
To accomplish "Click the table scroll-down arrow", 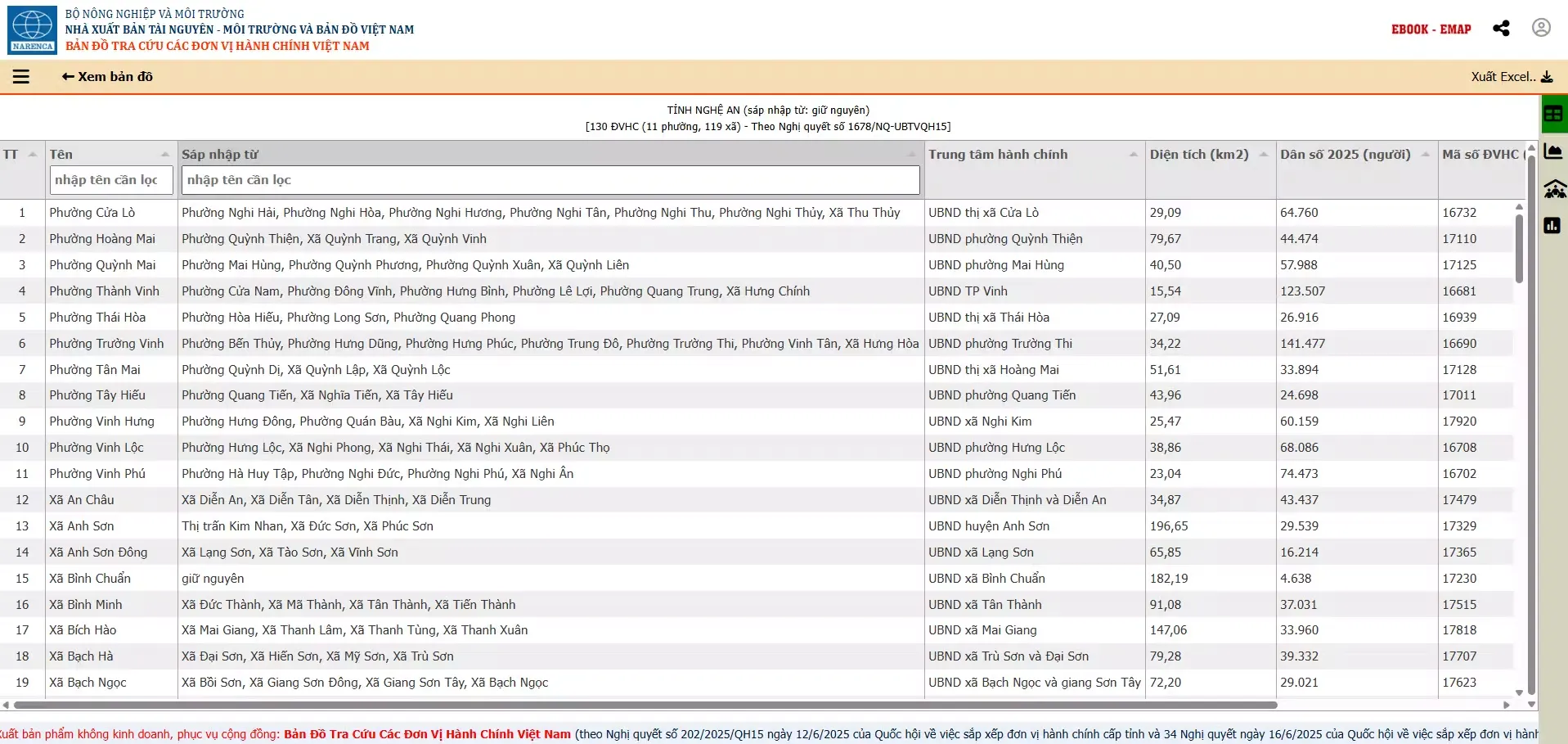I will click(1520, 692).
